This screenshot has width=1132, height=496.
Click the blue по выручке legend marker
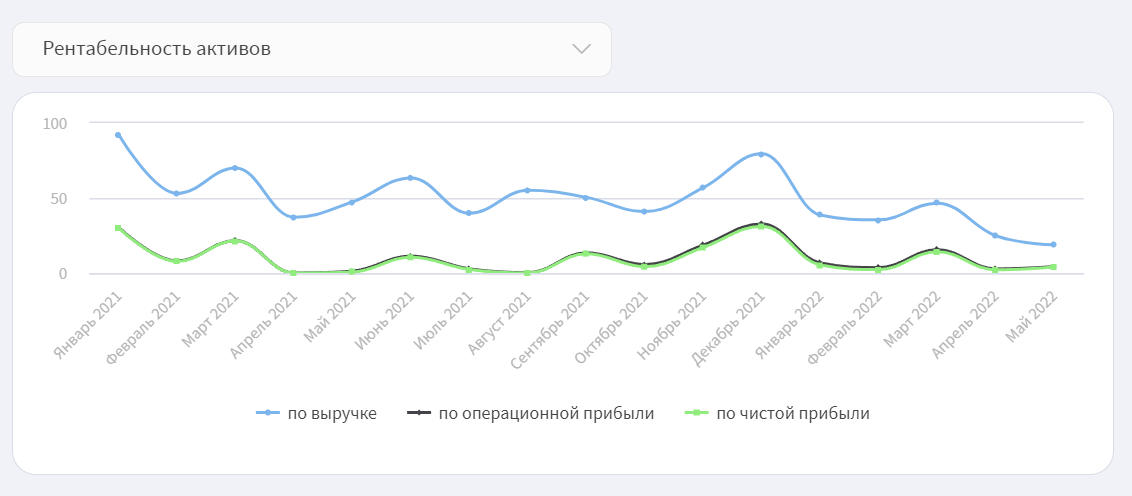pos(268,413)
